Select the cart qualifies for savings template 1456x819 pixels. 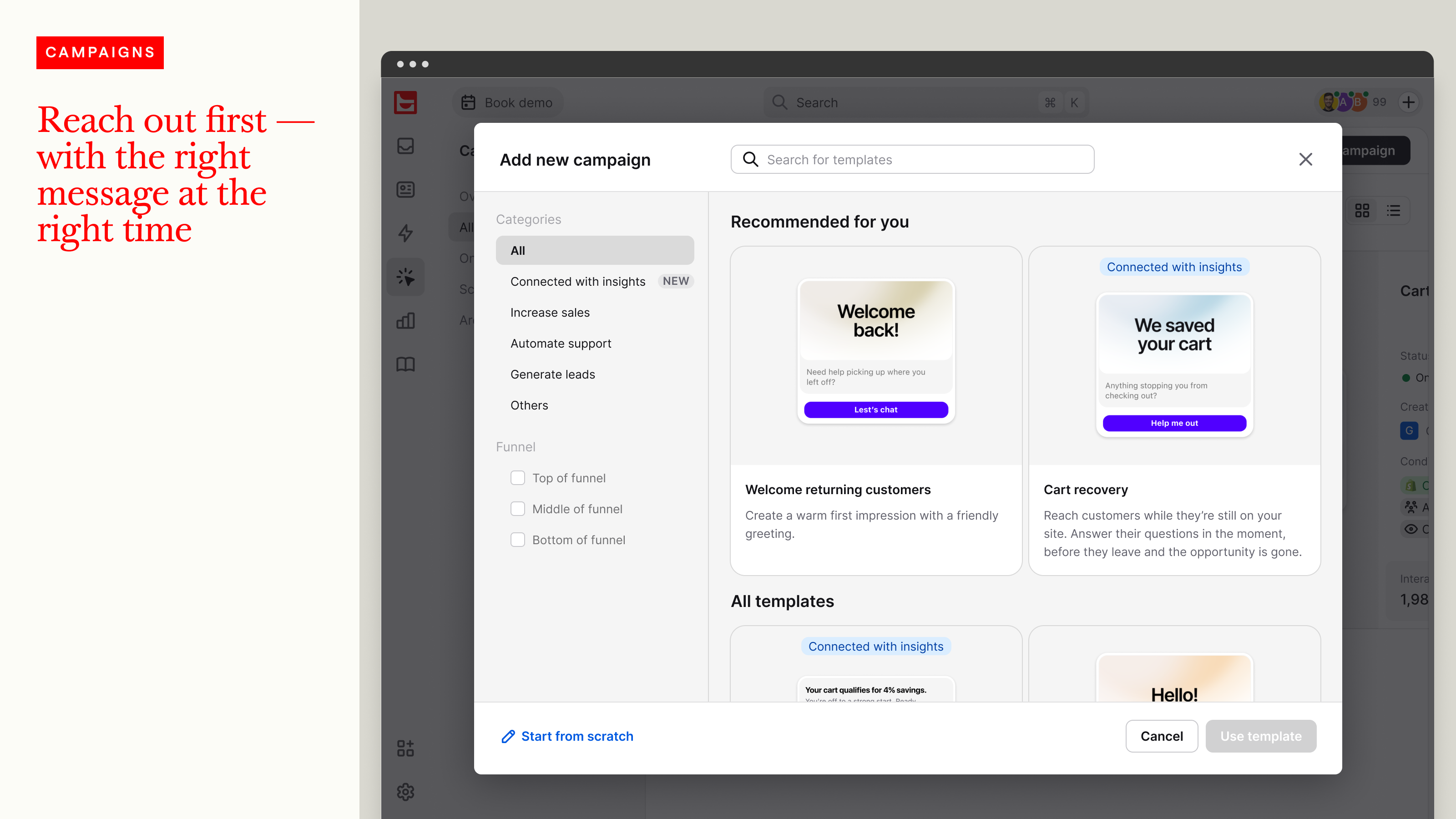875,690
